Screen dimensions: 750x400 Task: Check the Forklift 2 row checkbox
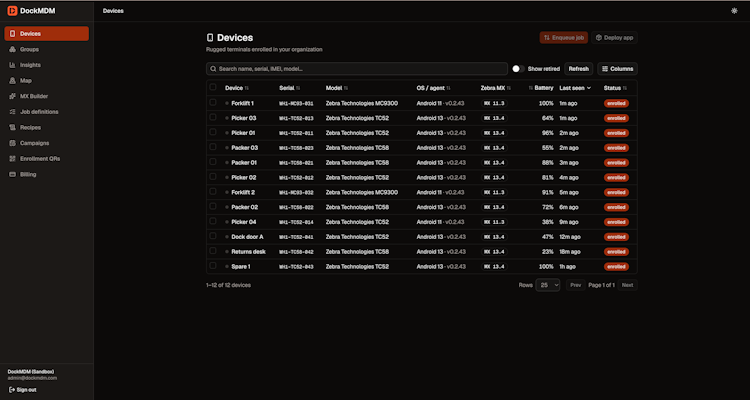pos(213,191)
